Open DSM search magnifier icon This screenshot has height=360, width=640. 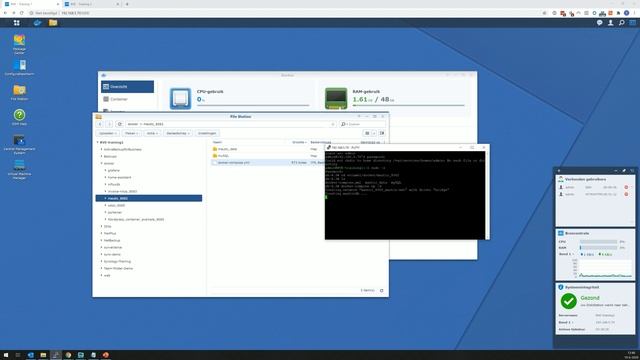[621, 23]
